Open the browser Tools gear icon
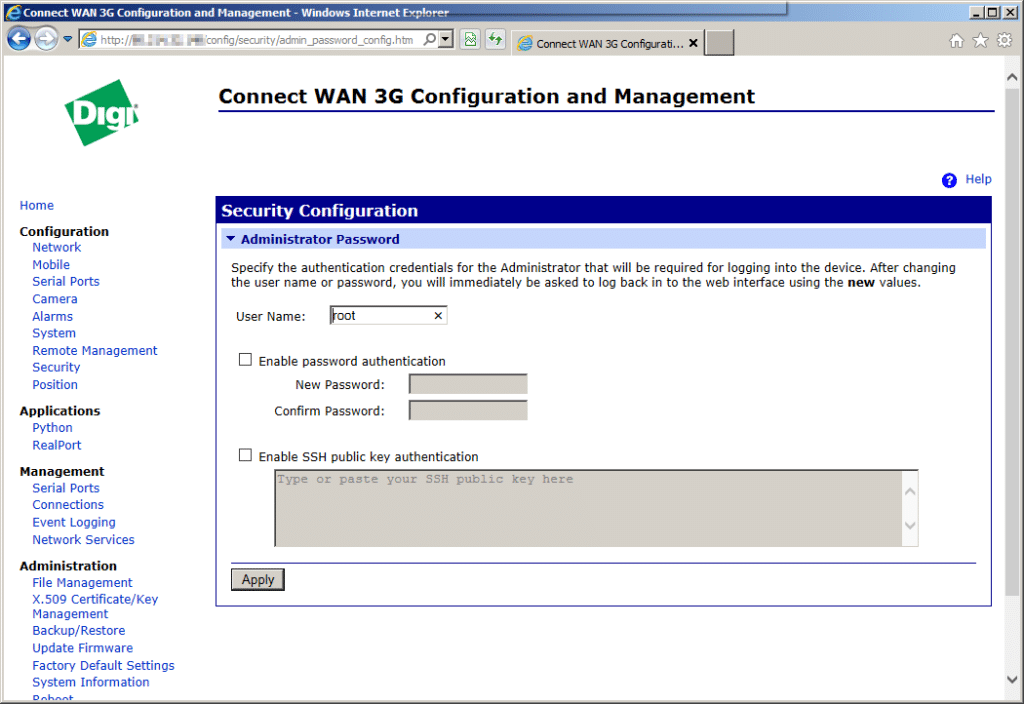The height and width of the screenshot is (704, 1024). tap(1004, 40)
